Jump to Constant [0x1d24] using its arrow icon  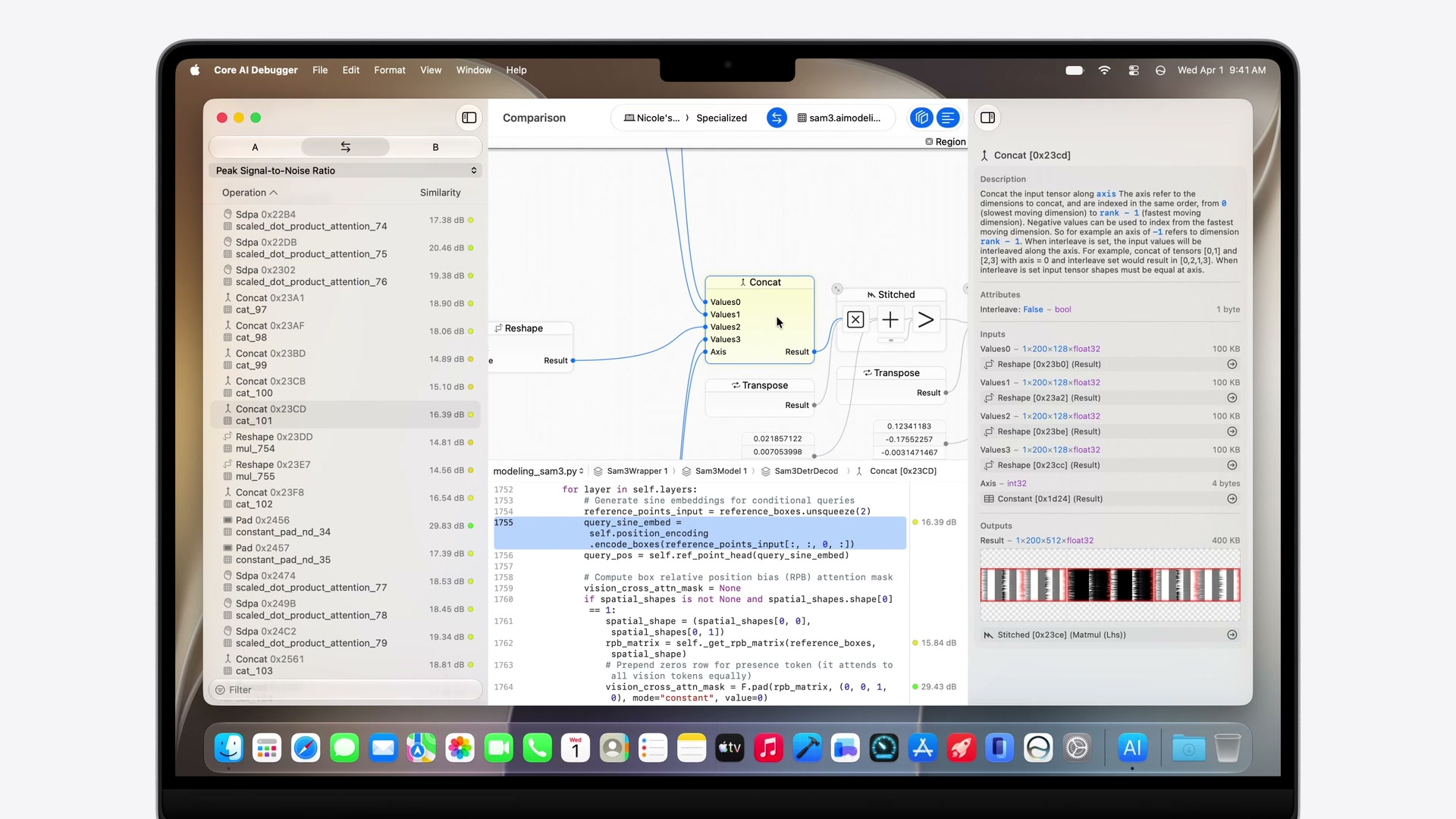click(1232, 499)
